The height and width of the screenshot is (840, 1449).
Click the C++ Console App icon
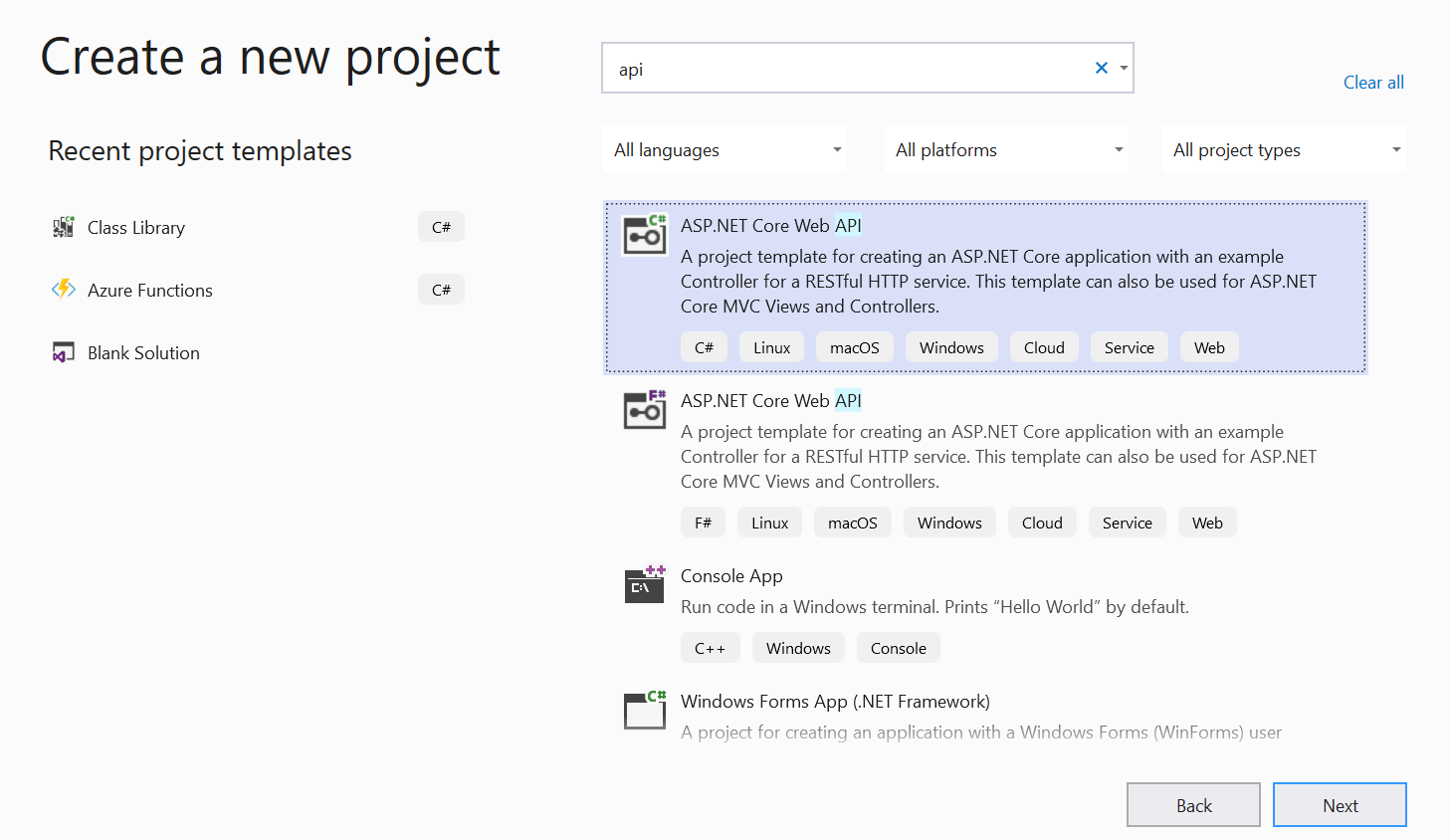tap(645, 584)
